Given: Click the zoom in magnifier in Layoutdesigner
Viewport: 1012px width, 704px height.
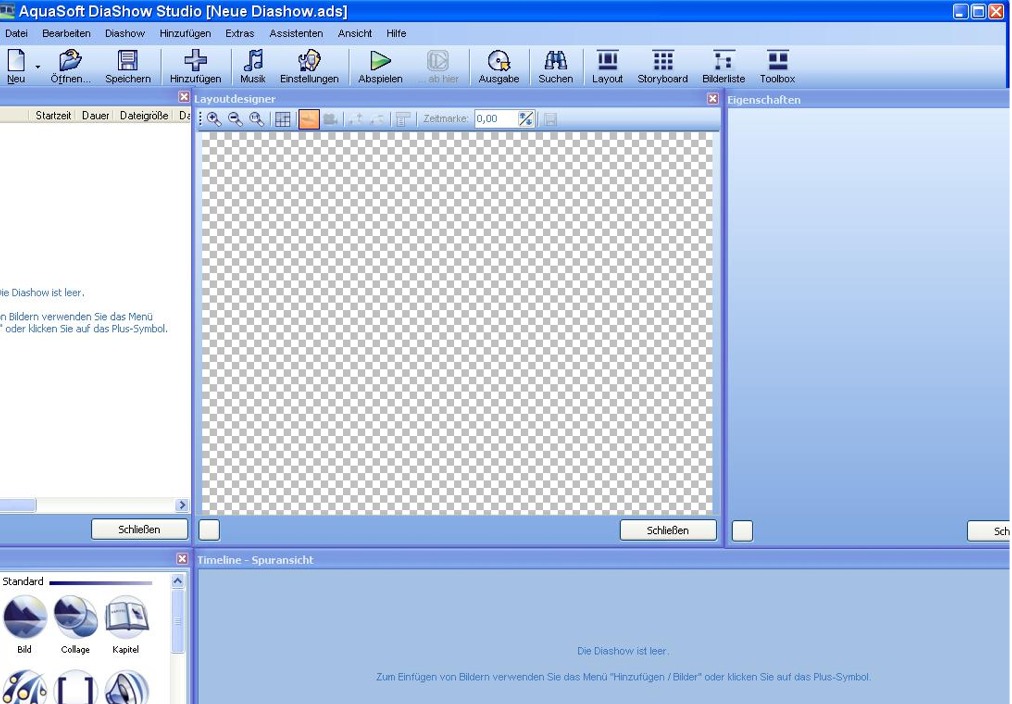Looking at the screenshot, I should point(214,119).
